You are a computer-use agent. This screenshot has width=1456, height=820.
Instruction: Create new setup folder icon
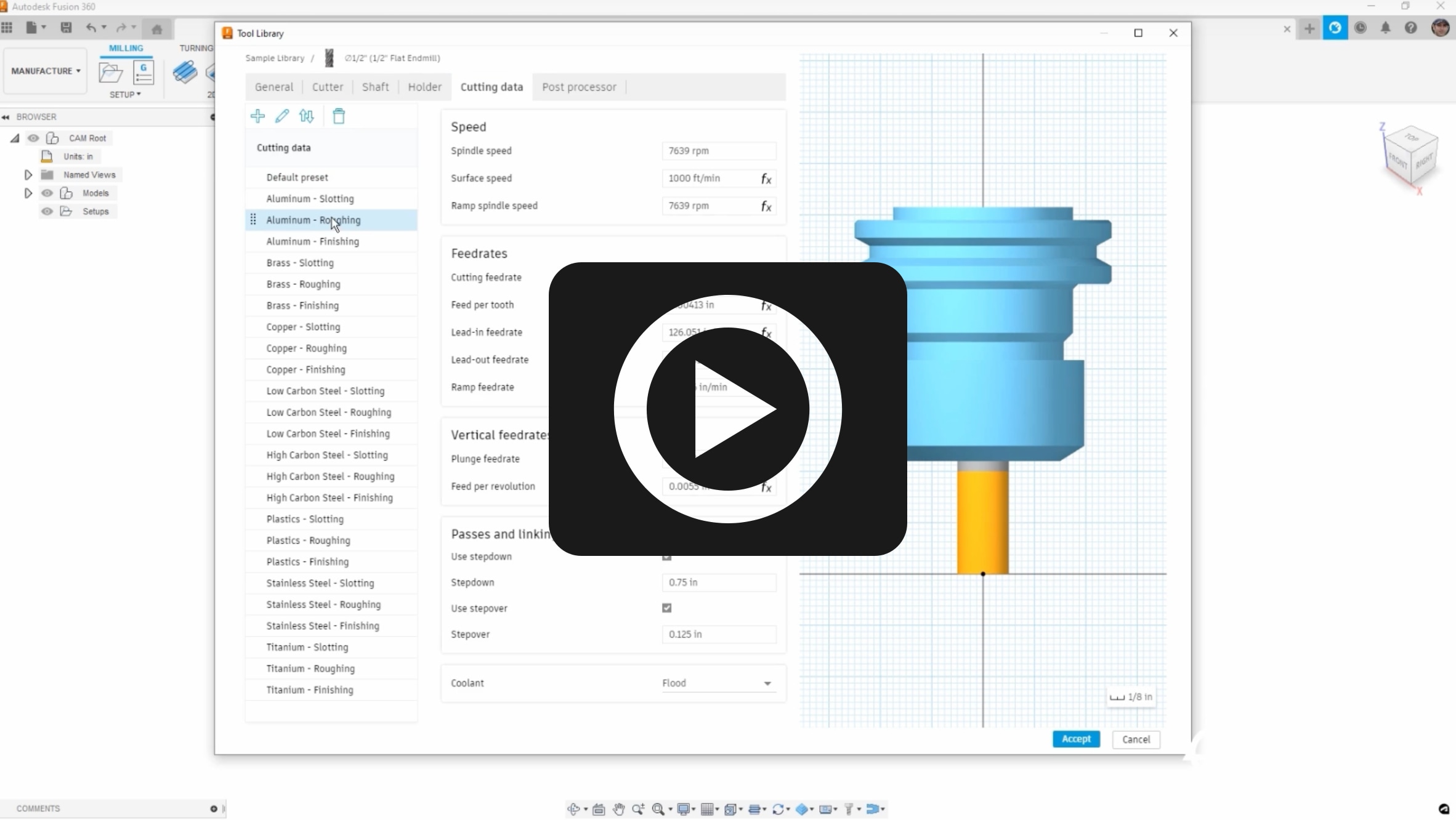click(x=111, y=73)
